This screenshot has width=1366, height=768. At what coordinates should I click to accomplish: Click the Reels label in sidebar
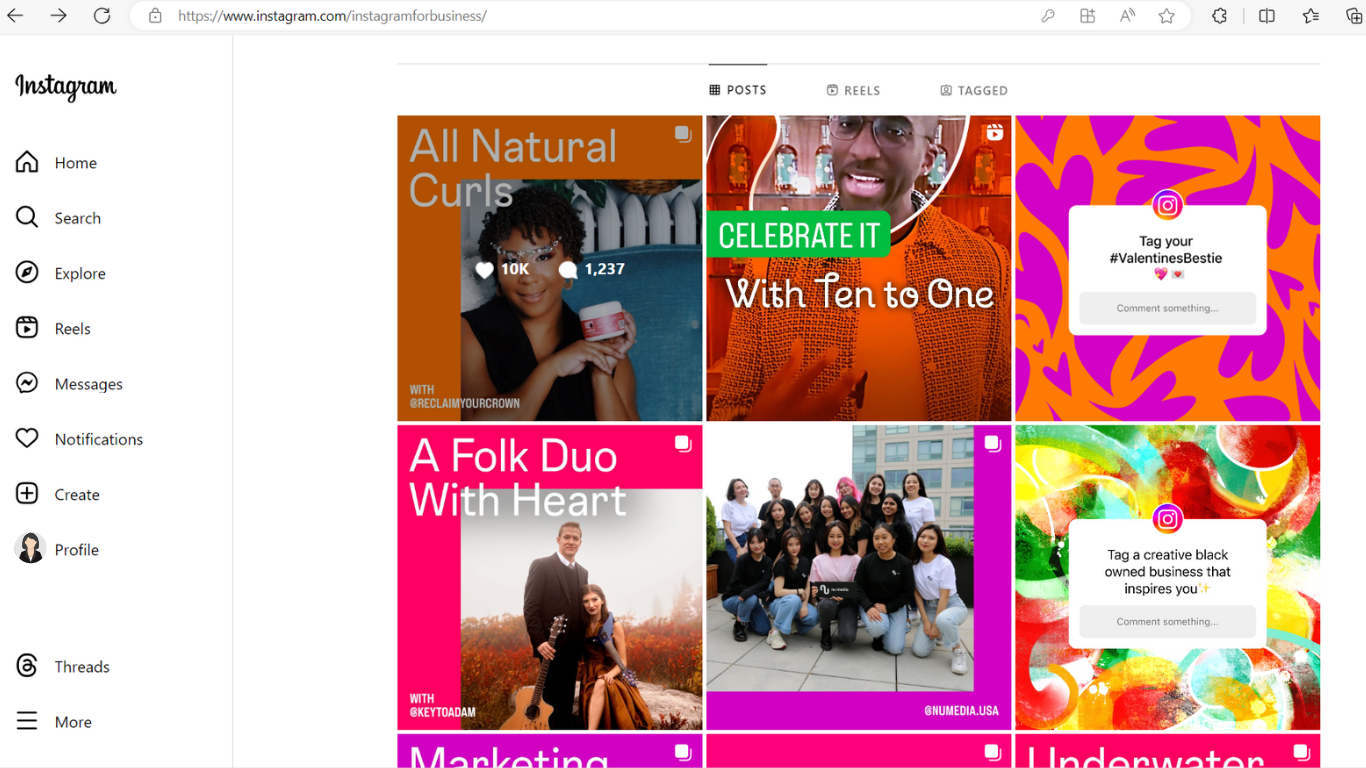(73, 328)
